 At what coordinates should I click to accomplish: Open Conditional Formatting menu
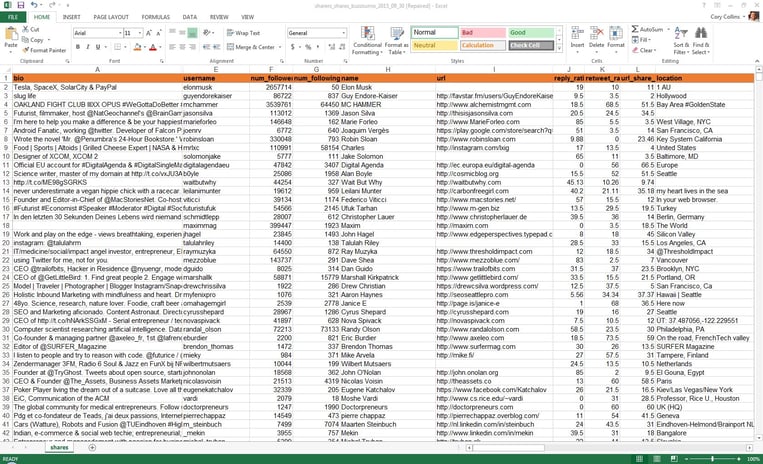pos(367,40)
